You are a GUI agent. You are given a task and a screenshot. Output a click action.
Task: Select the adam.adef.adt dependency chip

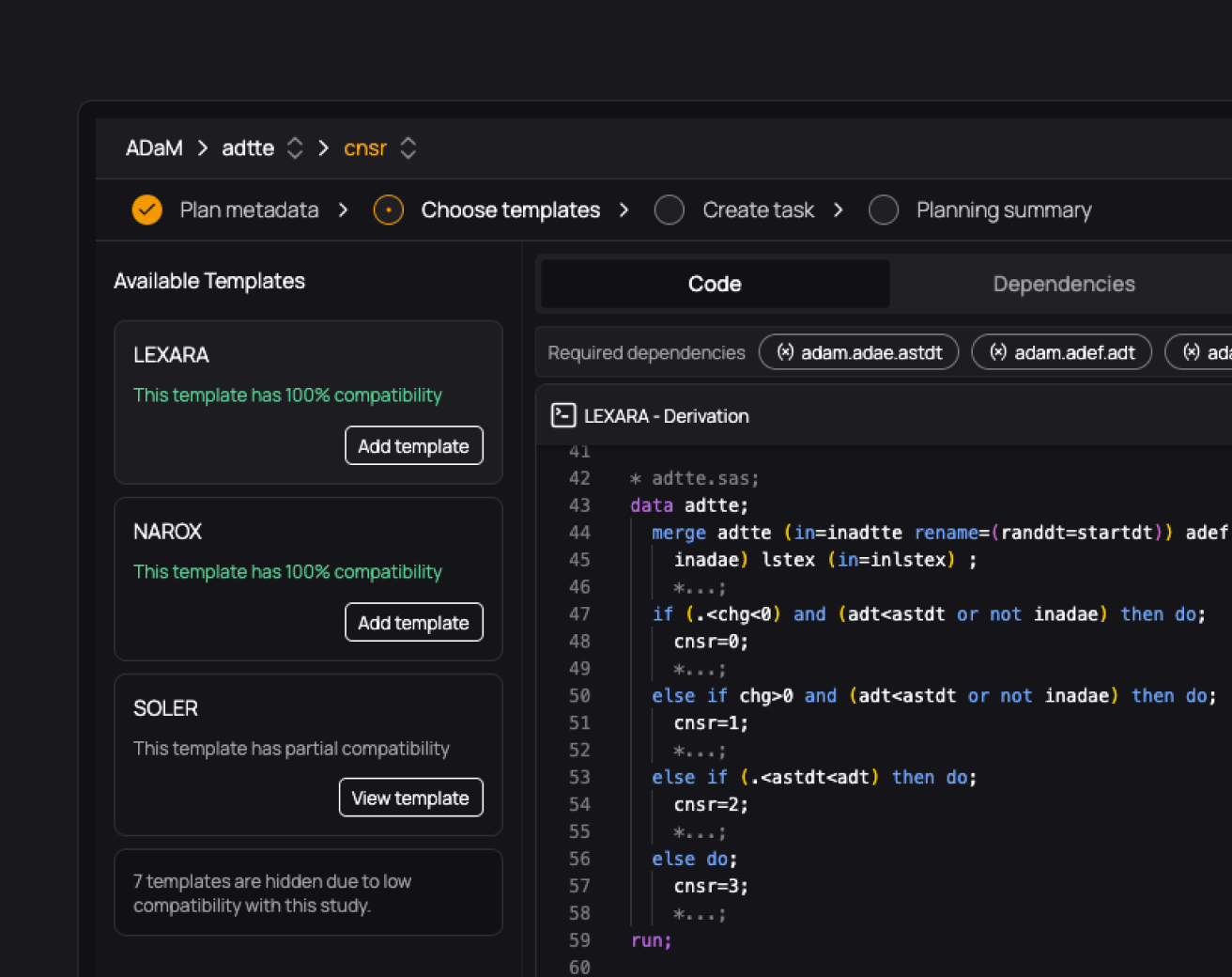(x=1061, y=352)
